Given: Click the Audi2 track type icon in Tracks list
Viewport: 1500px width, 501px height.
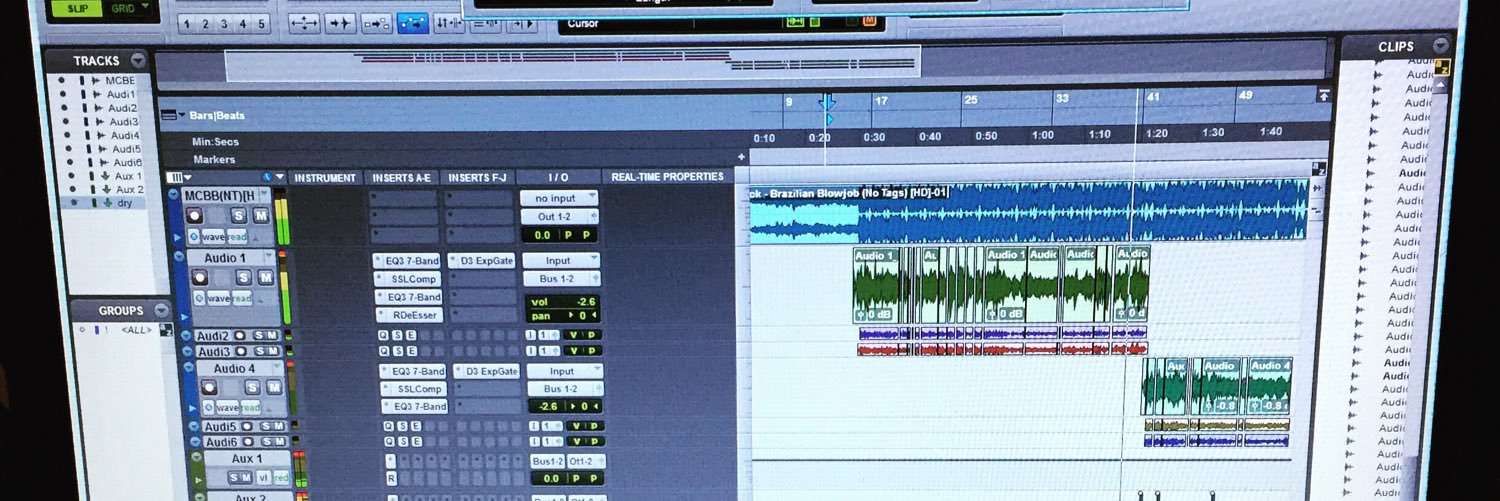Looking at the screenshot, I should click(x=100, y=108).
